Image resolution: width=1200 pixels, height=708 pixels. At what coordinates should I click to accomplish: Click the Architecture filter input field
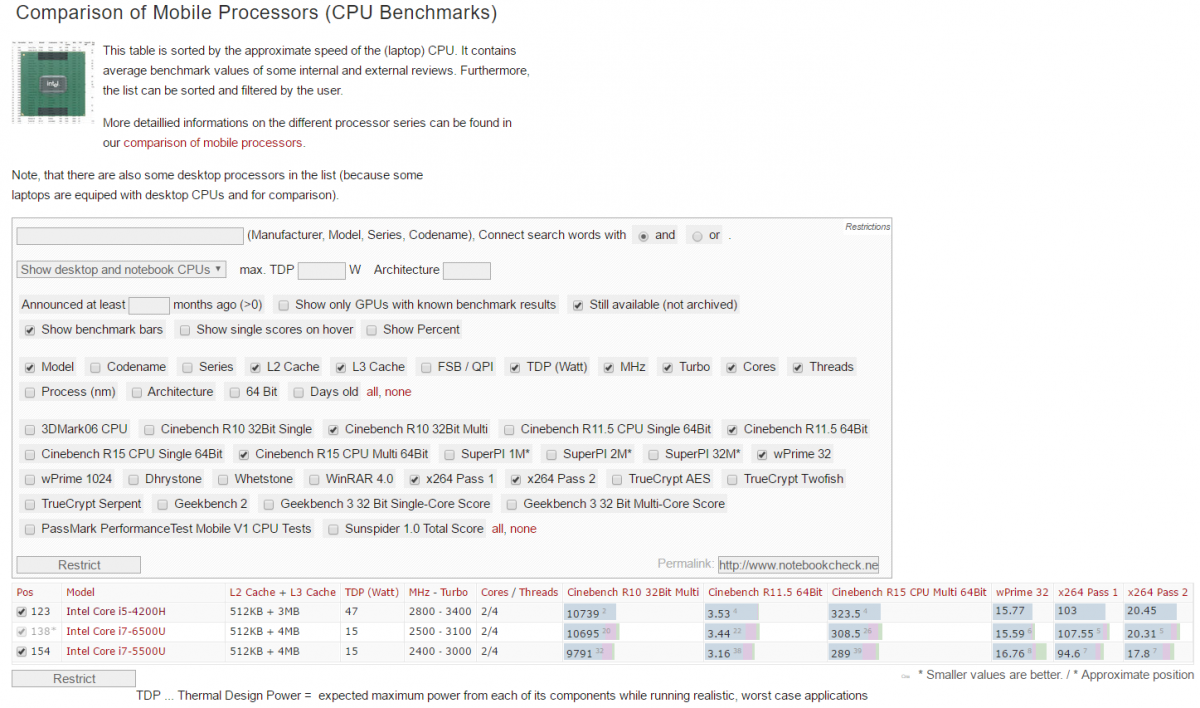467,271
